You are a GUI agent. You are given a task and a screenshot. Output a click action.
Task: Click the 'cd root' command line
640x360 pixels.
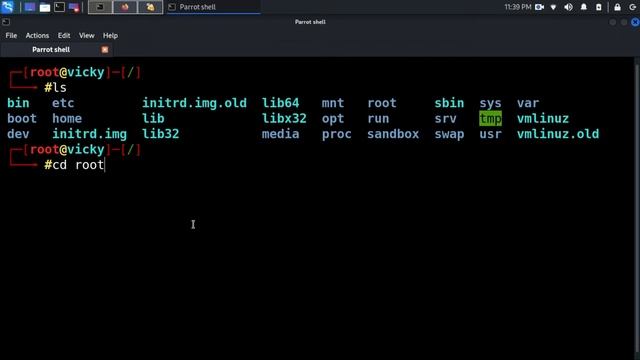coord(74,165)
